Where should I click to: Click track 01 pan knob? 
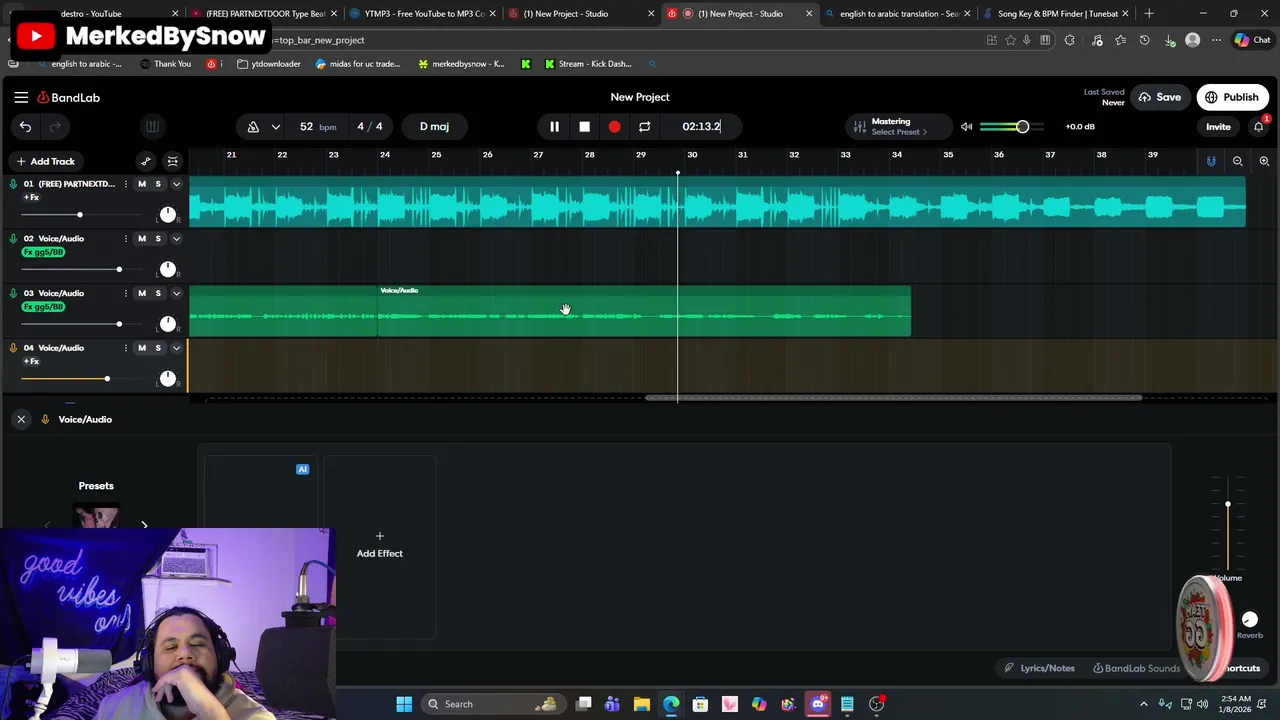(x=168, y=215)
